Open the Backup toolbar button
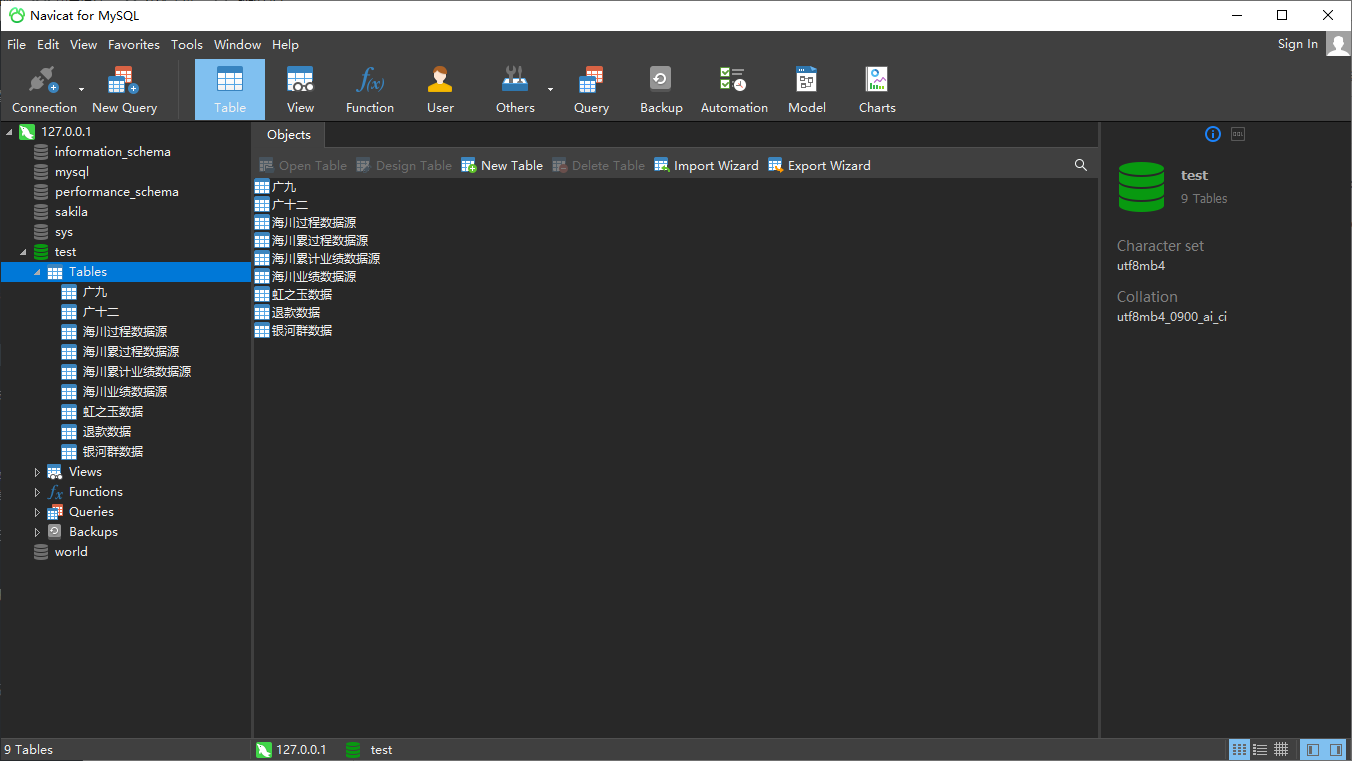 661,90
